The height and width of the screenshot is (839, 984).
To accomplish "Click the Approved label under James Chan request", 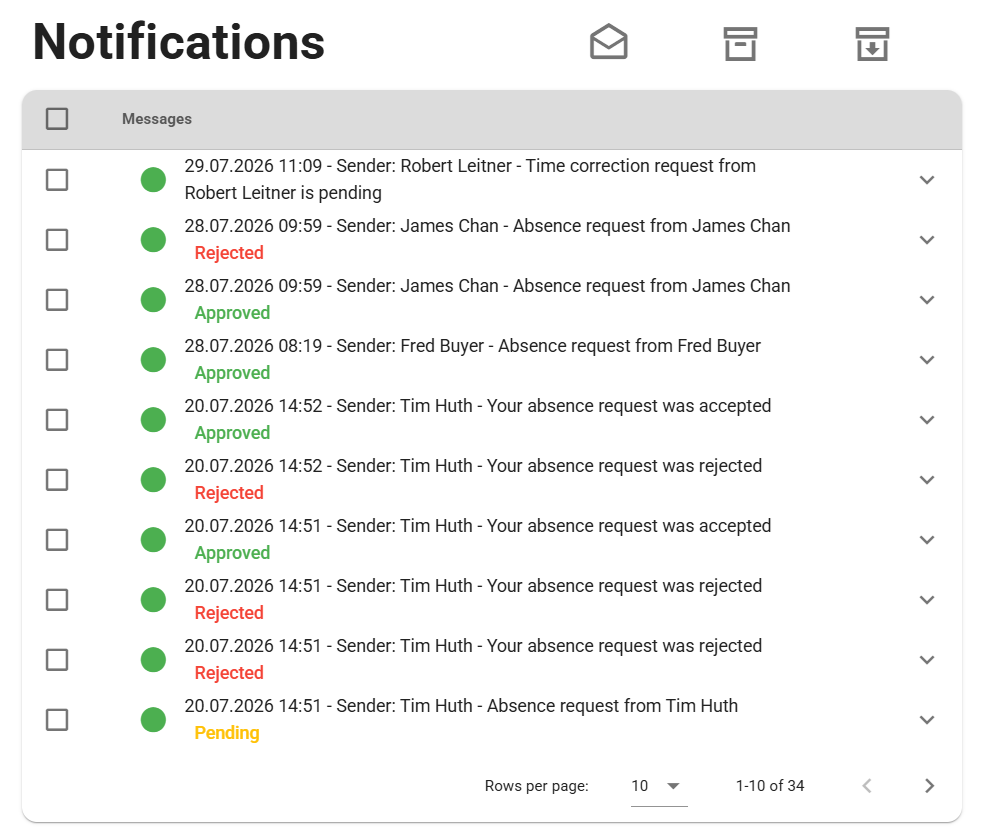I will (x=232, y=313).
